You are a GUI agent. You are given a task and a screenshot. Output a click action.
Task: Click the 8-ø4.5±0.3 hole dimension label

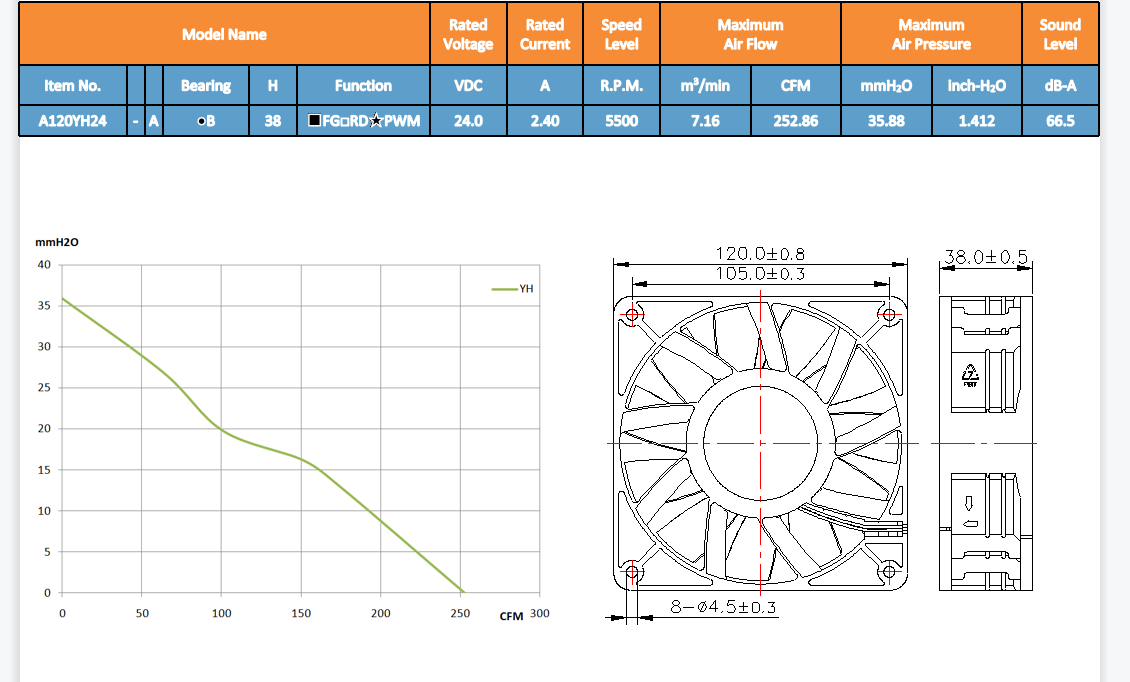723,606
